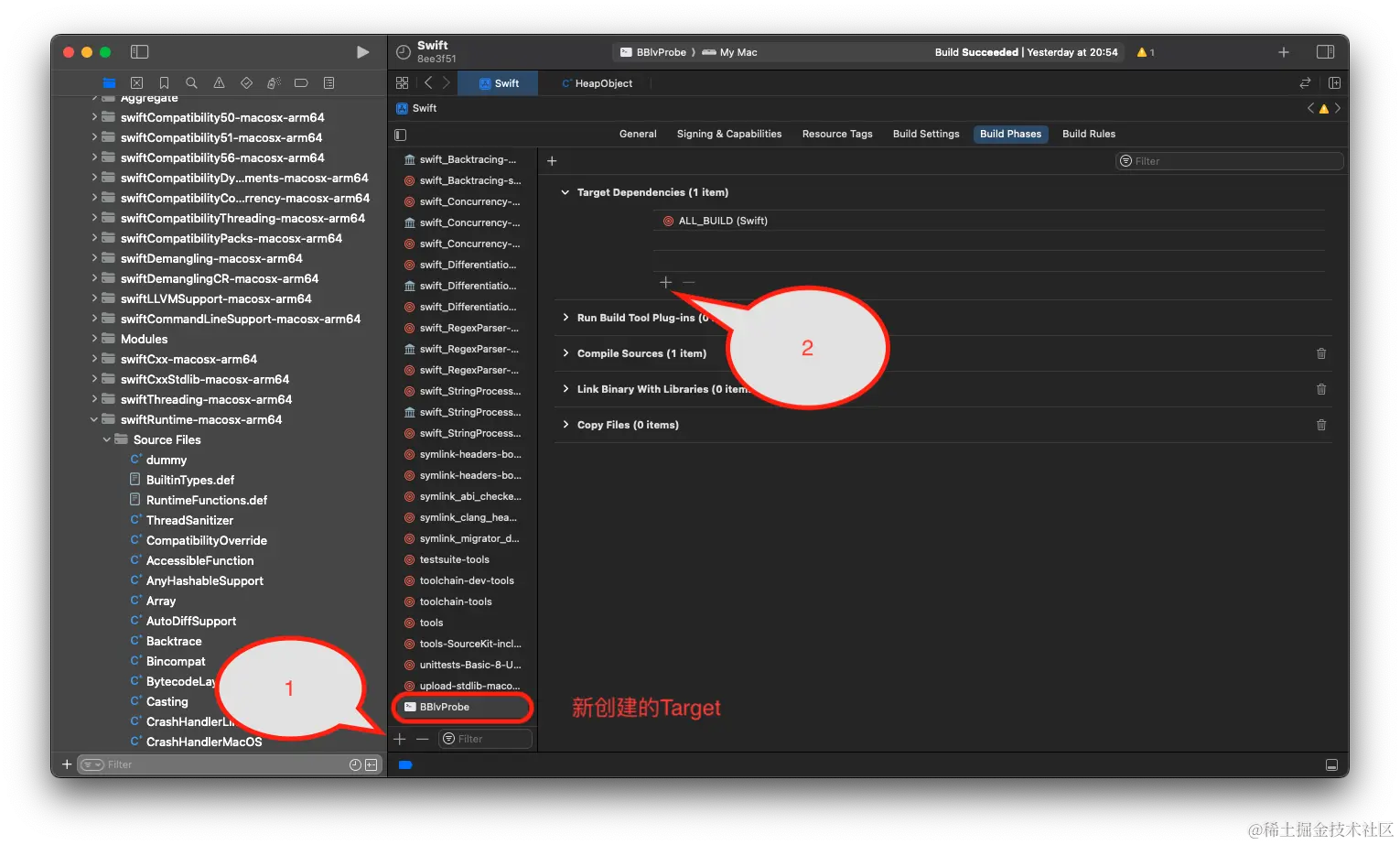Open the Debug navigator icon

[x=274, y=83]
